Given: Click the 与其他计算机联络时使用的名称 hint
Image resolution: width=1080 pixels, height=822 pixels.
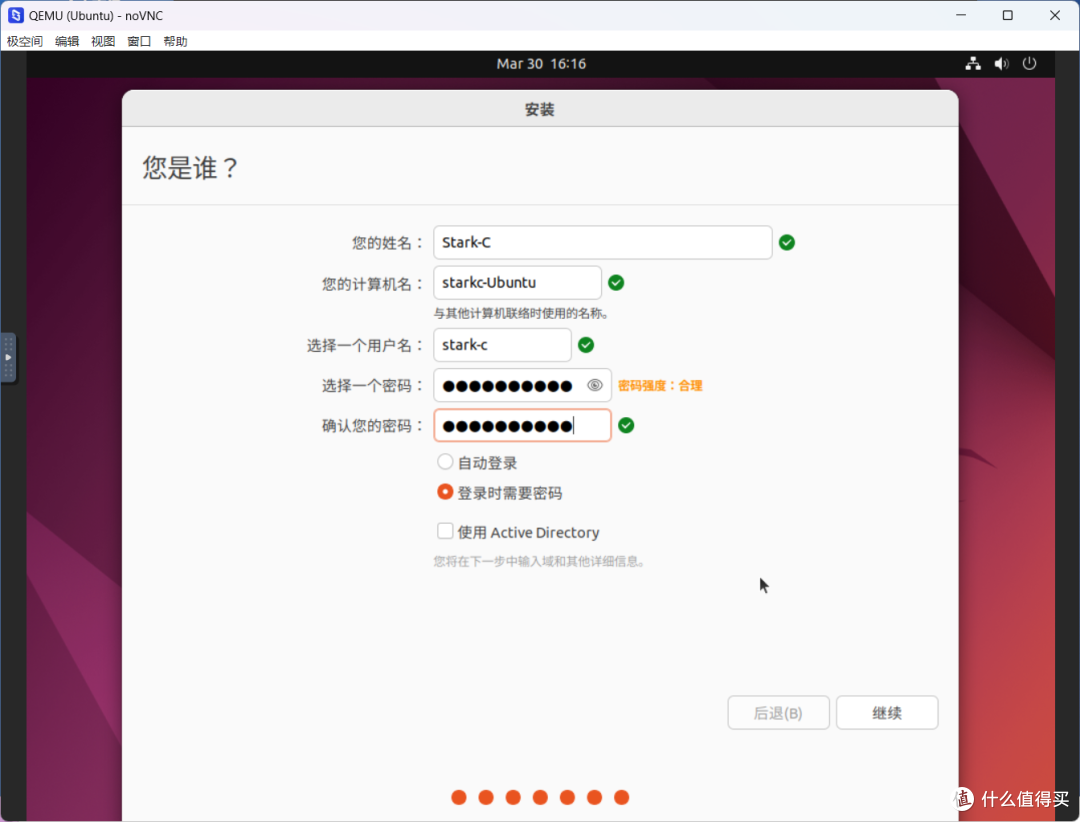Looking at the screenshot, I should pyautogui.click(x=521, y=314).
